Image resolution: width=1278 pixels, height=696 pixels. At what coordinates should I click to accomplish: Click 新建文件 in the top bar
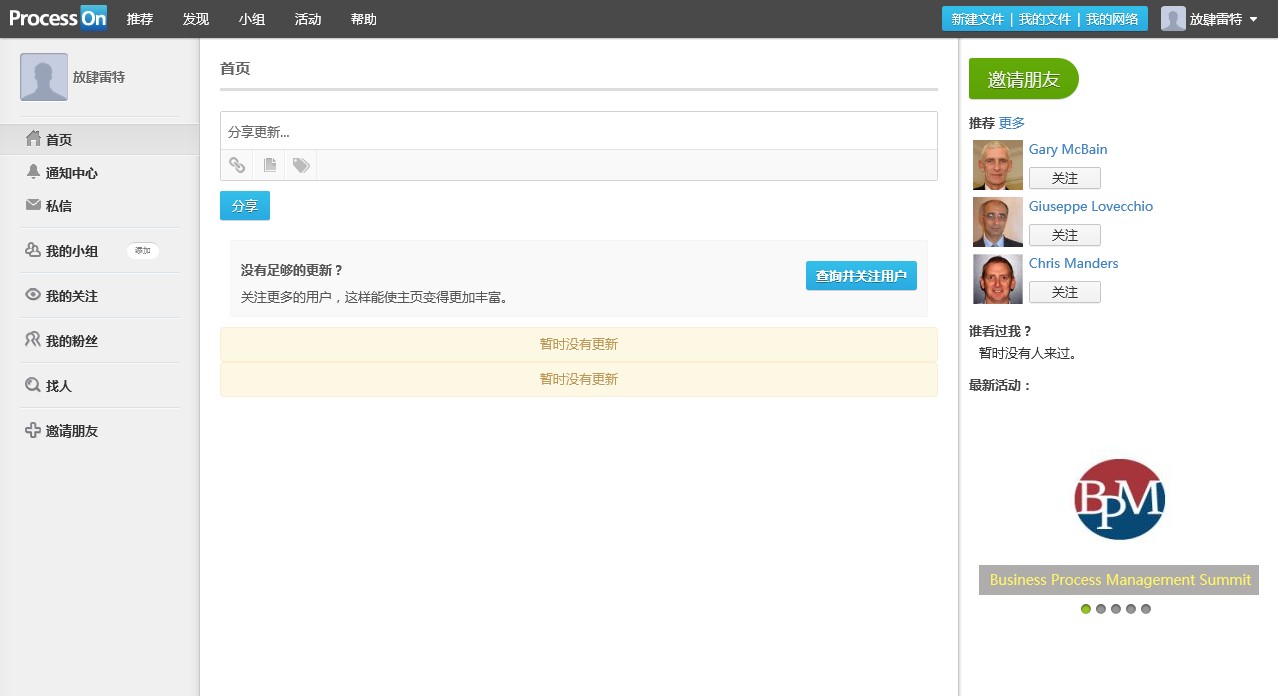[x=977, y=19]
